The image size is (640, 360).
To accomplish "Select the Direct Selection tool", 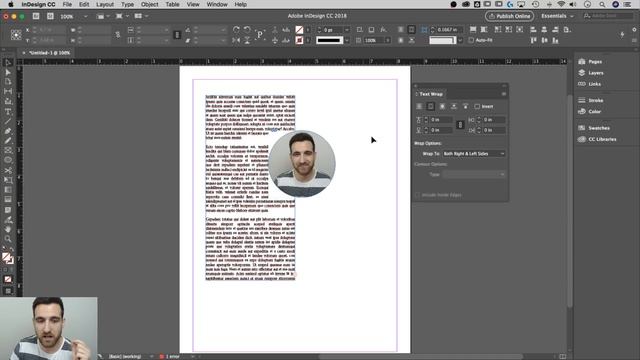I will [8, 72].
